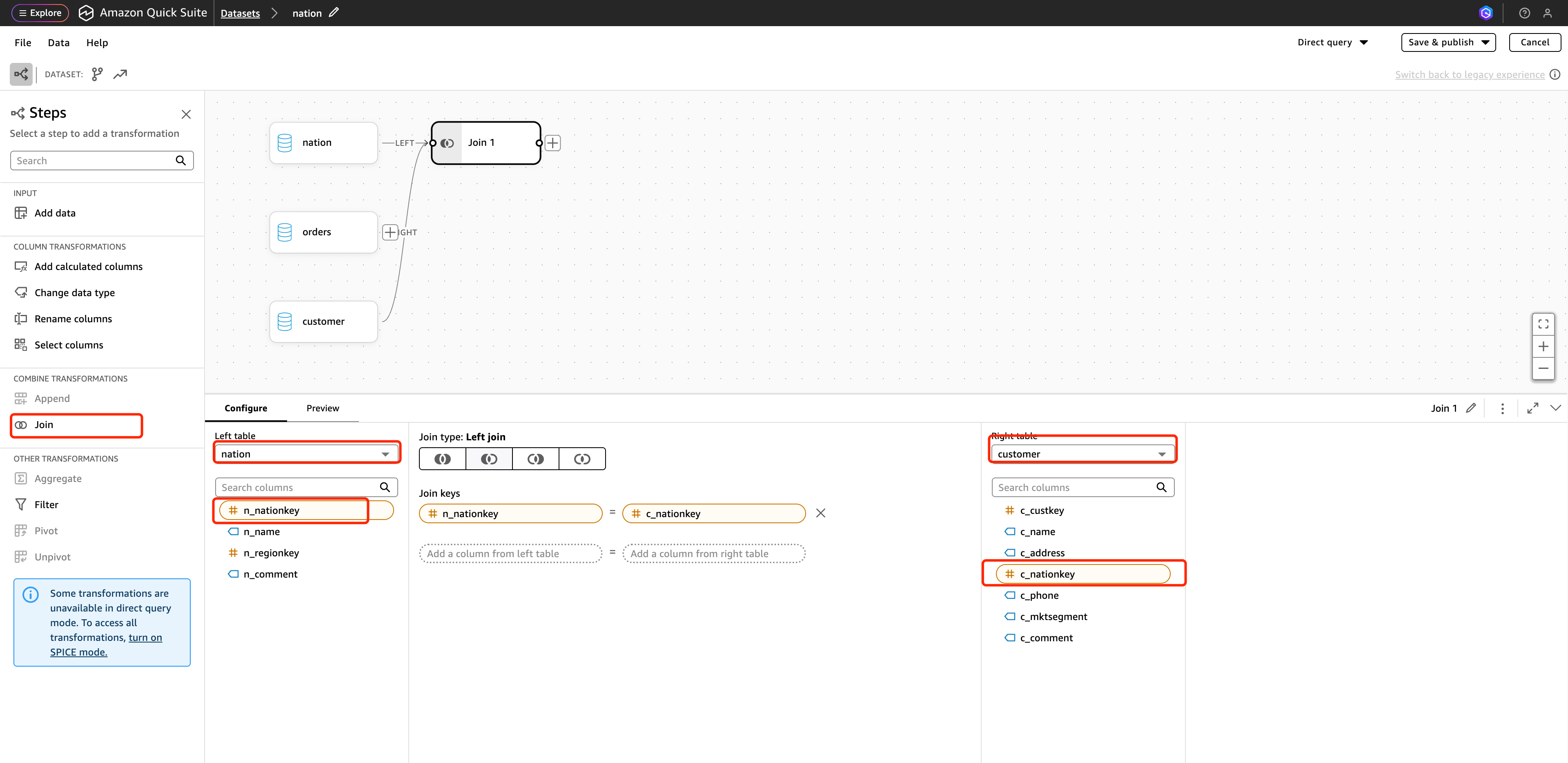The width and height of the screenshot is (1568, 763).
Task: Switch to the Preview tab
Action: 323,408
